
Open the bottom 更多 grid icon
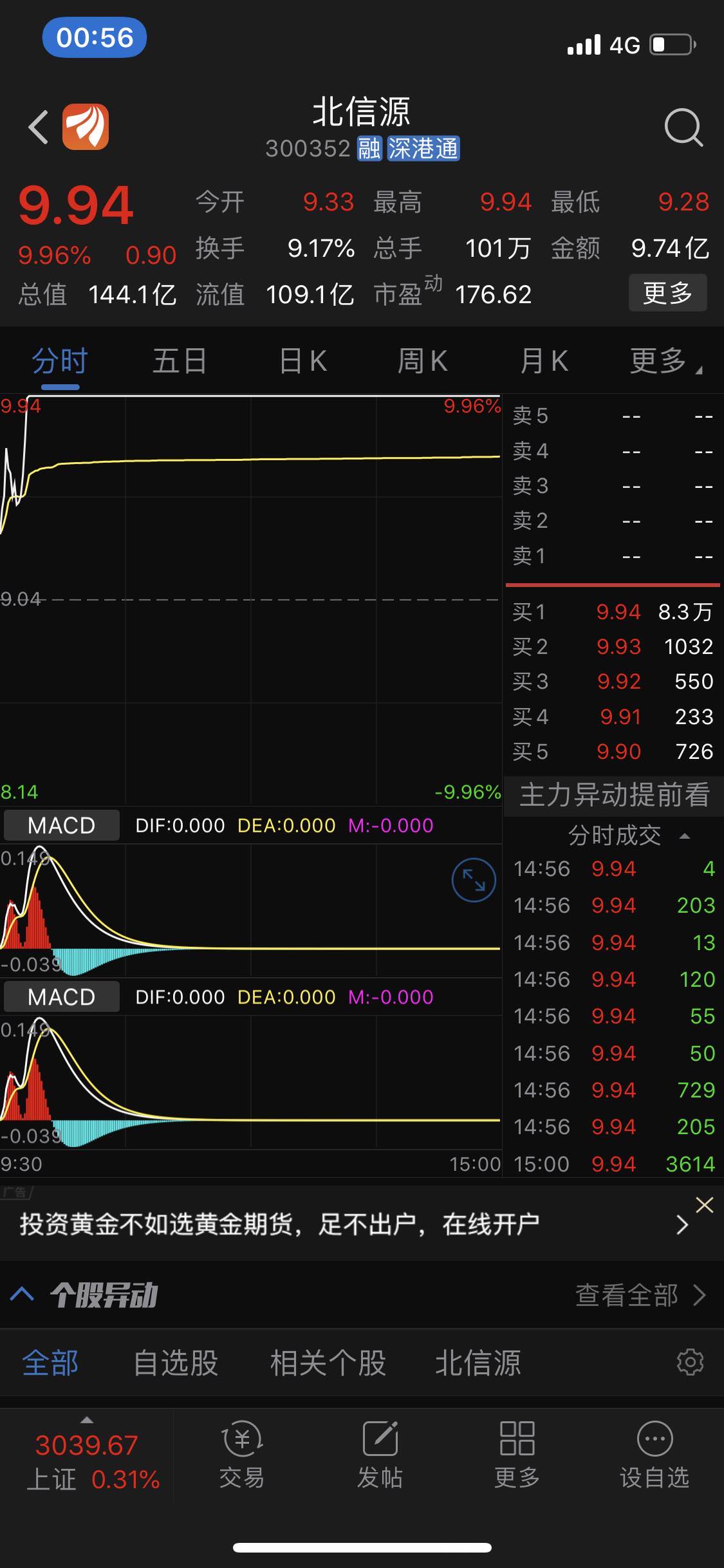coord(517,1455)
